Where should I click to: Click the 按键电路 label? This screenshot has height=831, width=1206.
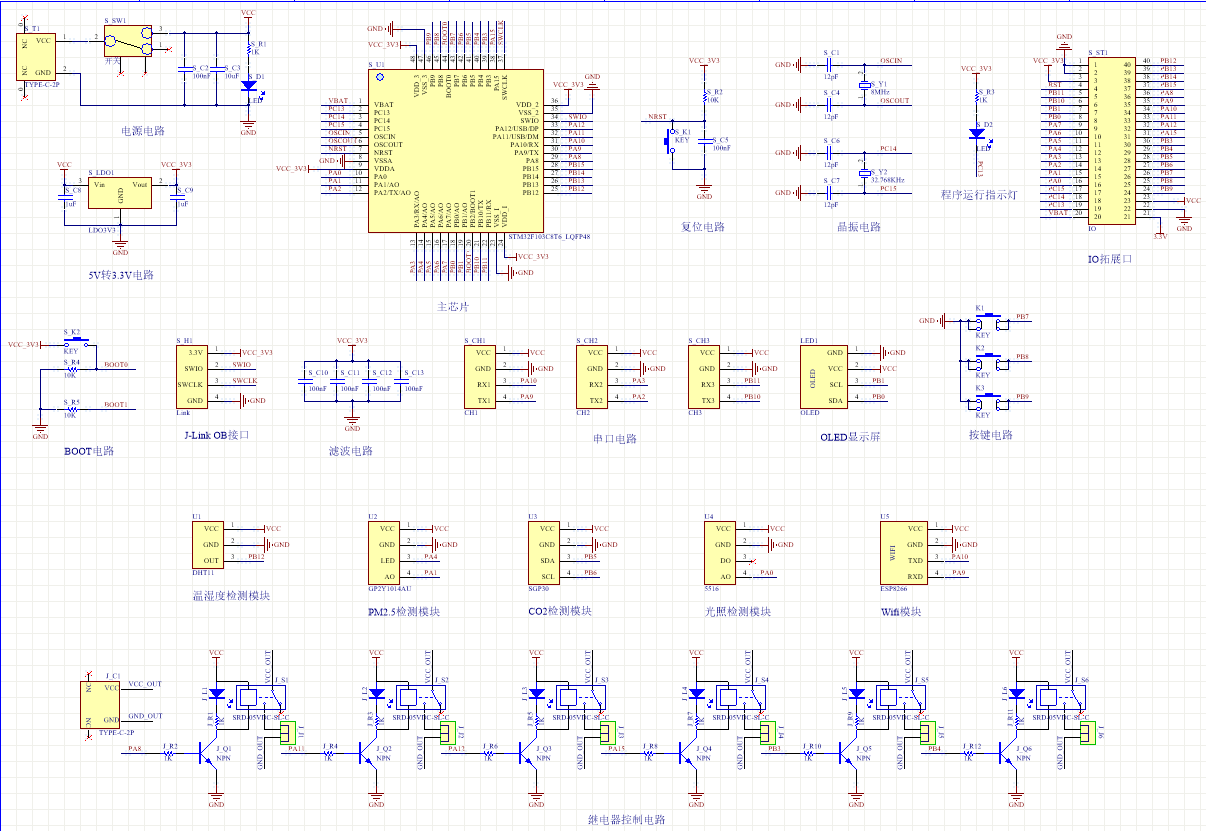pos(990,435)
